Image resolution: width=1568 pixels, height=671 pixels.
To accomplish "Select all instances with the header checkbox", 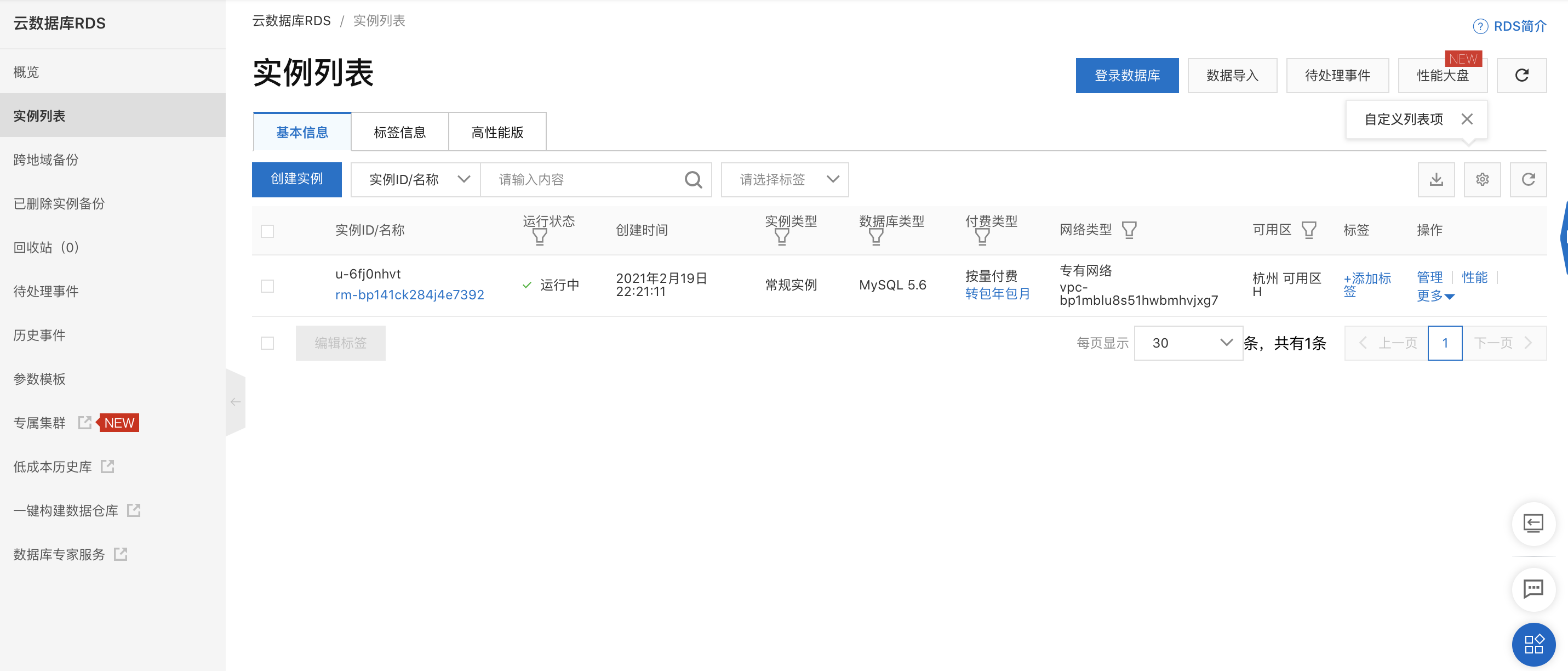I will 267,231.
